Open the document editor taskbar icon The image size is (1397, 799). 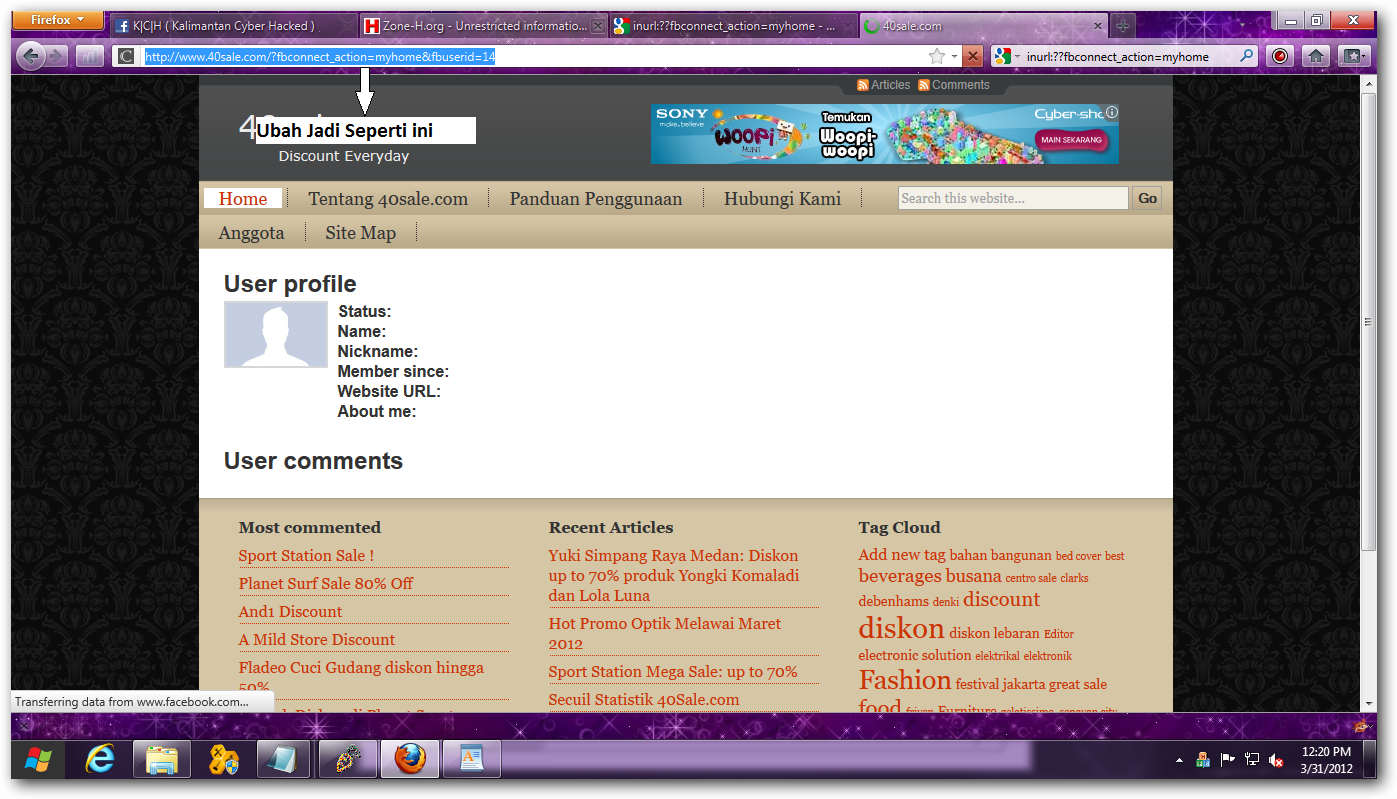[x=470, y=760]
